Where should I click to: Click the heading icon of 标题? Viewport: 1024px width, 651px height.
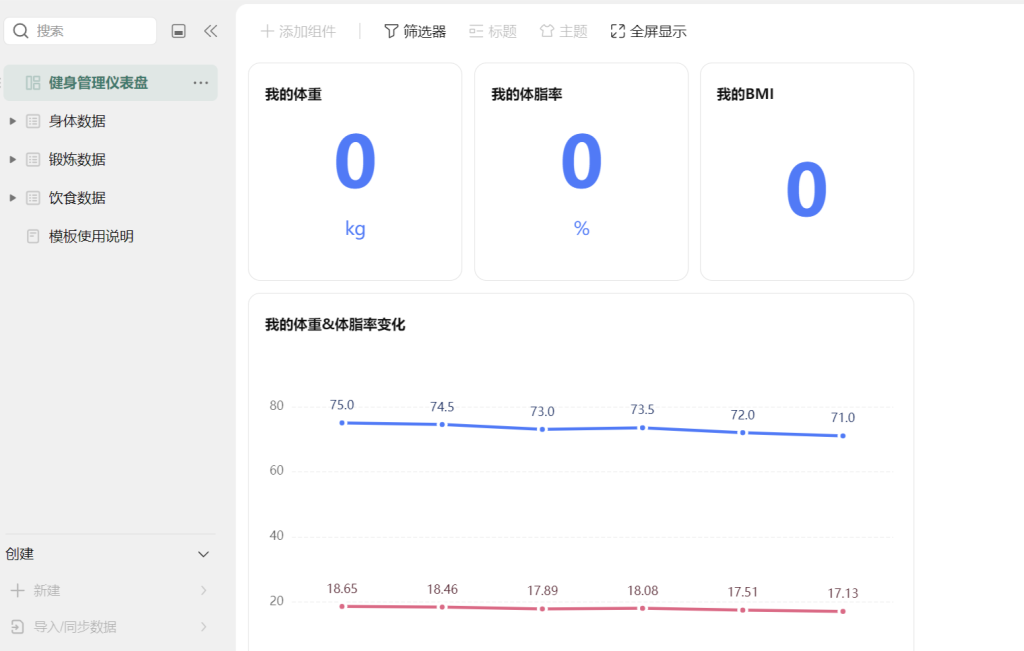(476, 31)
